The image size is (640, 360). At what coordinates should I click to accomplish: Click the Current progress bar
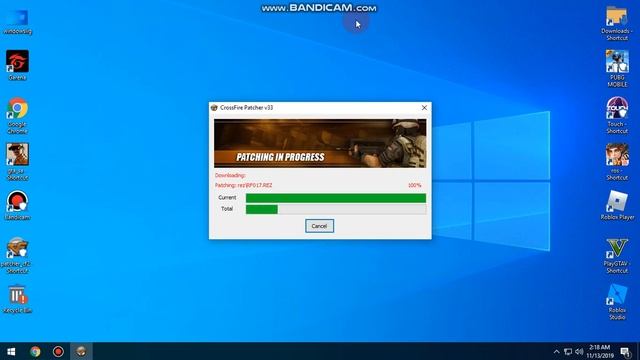[336, 198]
